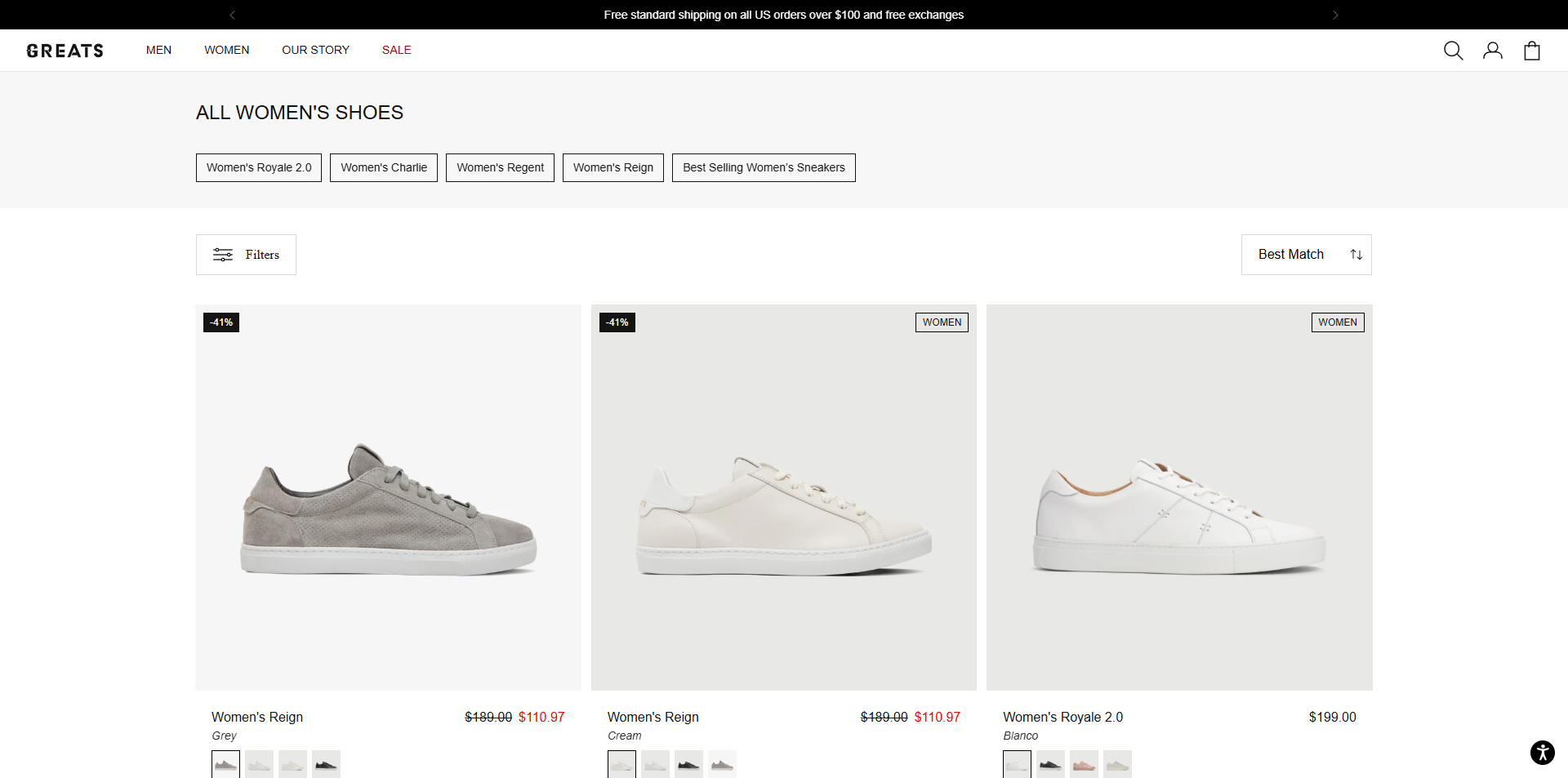
Task: Select pink swatch under Royale 2.0
Action: click(x=1084, y=764)
